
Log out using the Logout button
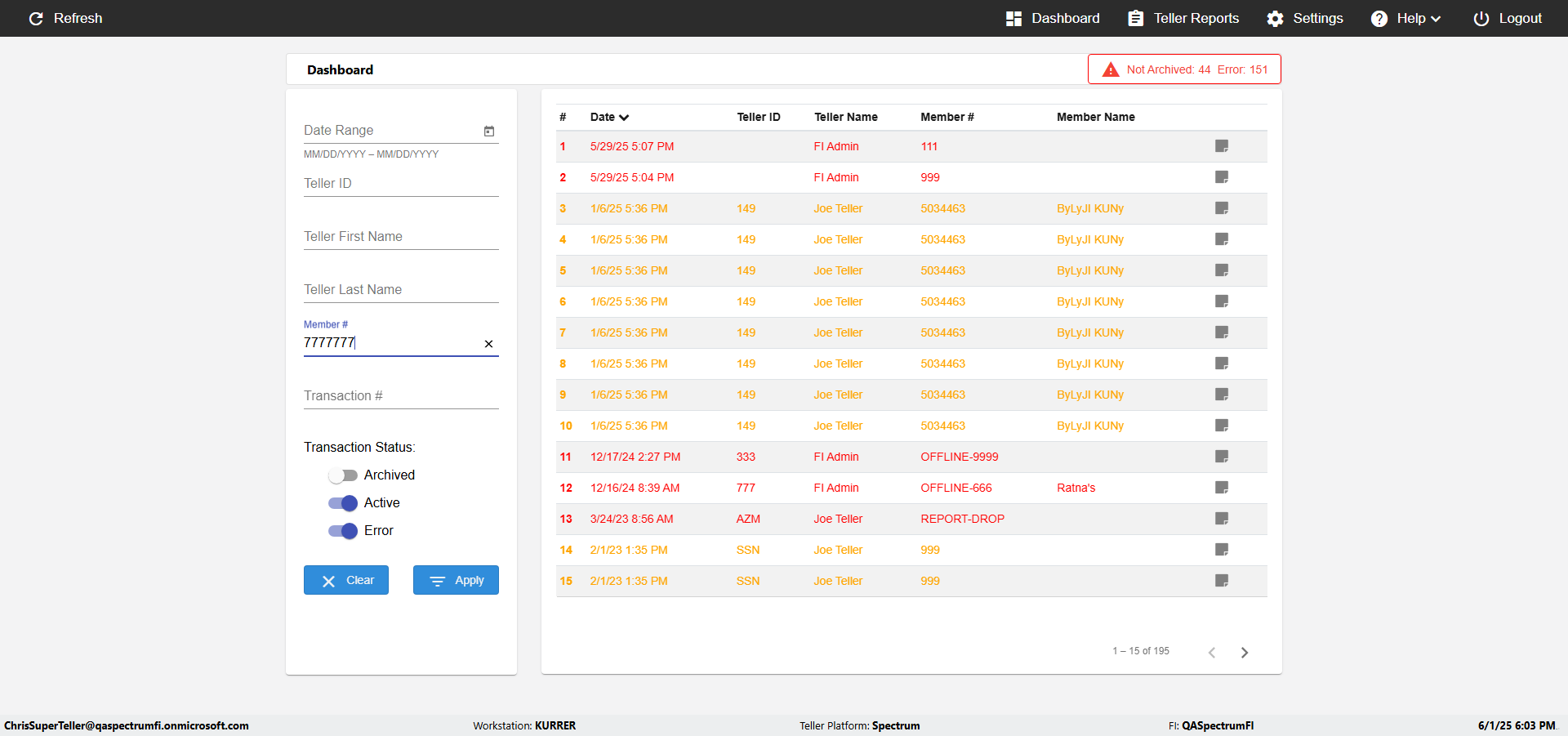click(1508, 18)
